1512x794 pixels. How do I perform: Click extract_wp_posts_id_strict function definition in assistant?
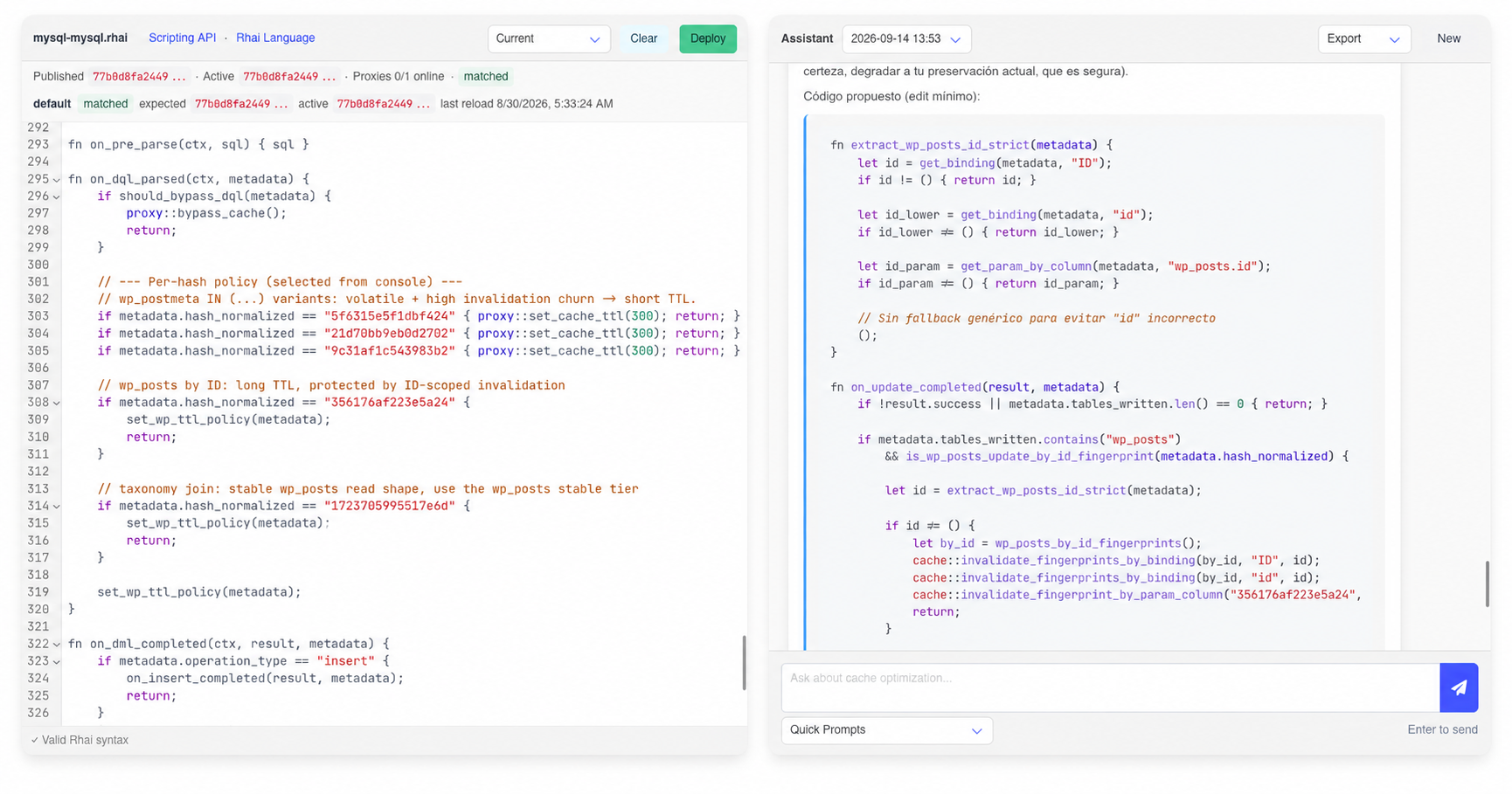(972, 145)
